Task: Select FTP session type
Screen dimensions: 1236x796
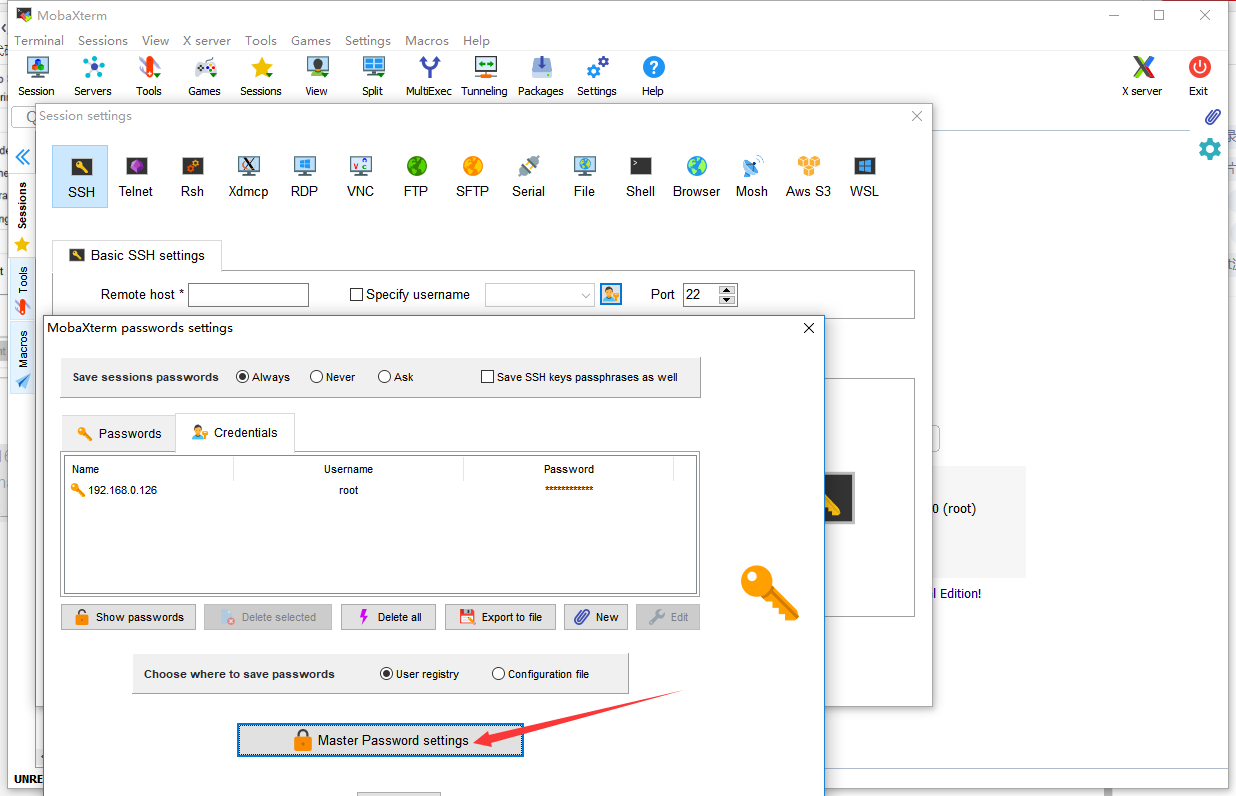Action: (x=417, y=176)
